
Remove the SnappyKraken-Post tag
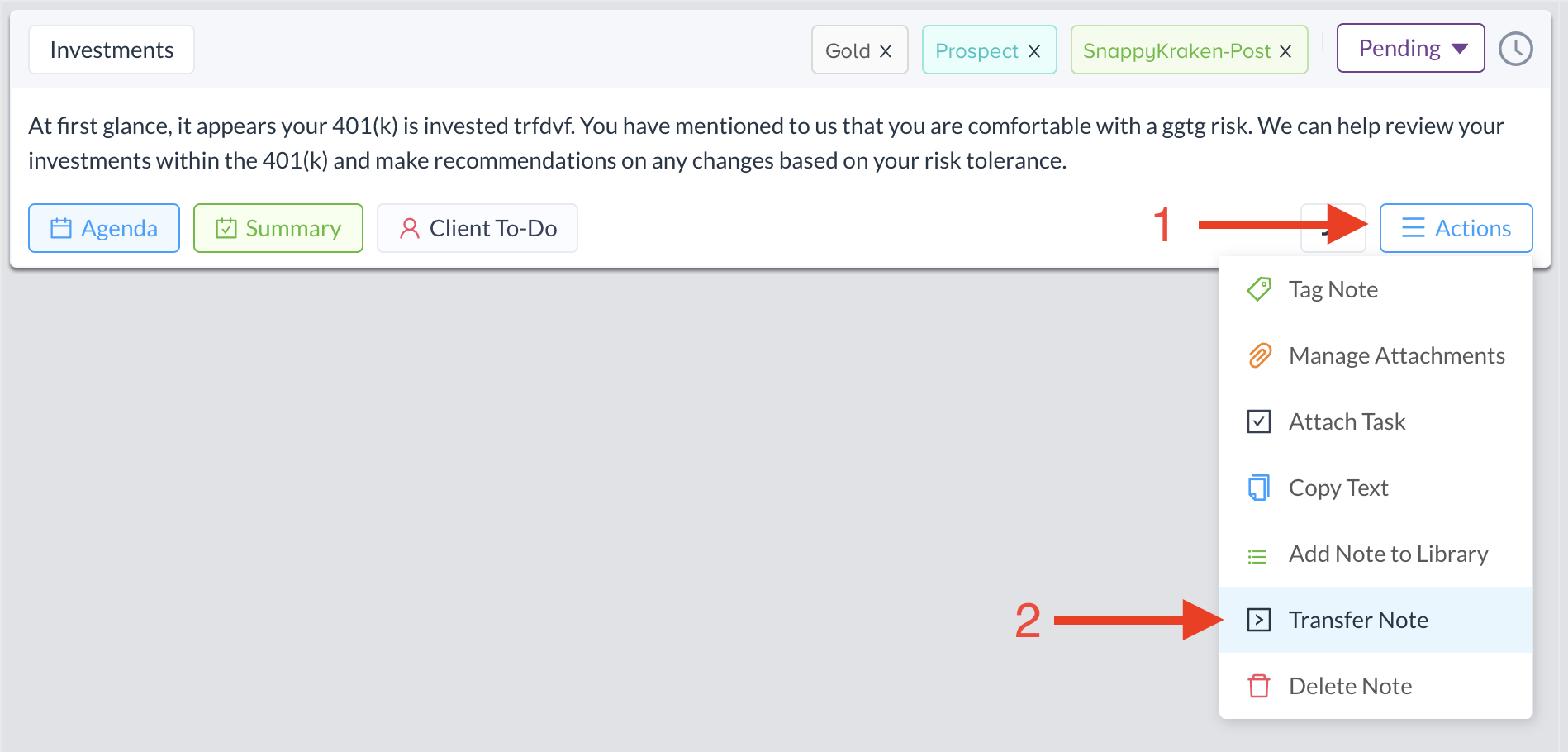coord(1285,51)
